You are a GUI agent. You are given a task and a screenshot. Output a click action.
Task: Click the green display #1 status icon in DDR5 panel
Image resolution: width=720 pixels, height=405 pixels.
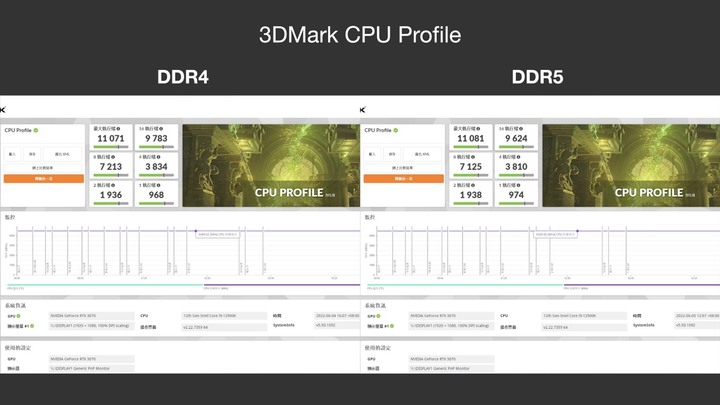pyautogui.click(x=392, y=326)
